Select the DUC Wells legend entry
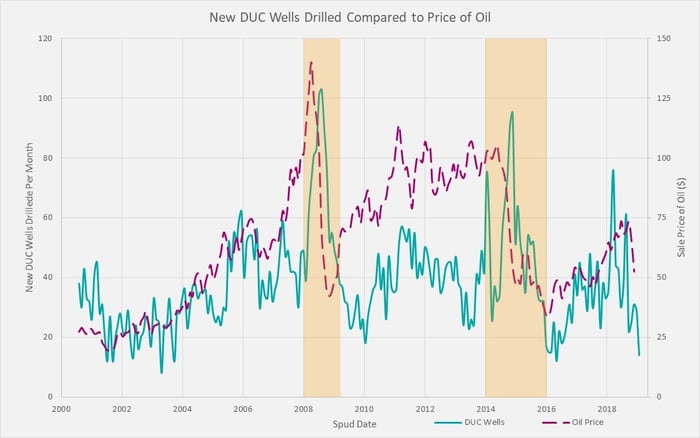This screenshot has width=700, height=438. click(469, 422)
